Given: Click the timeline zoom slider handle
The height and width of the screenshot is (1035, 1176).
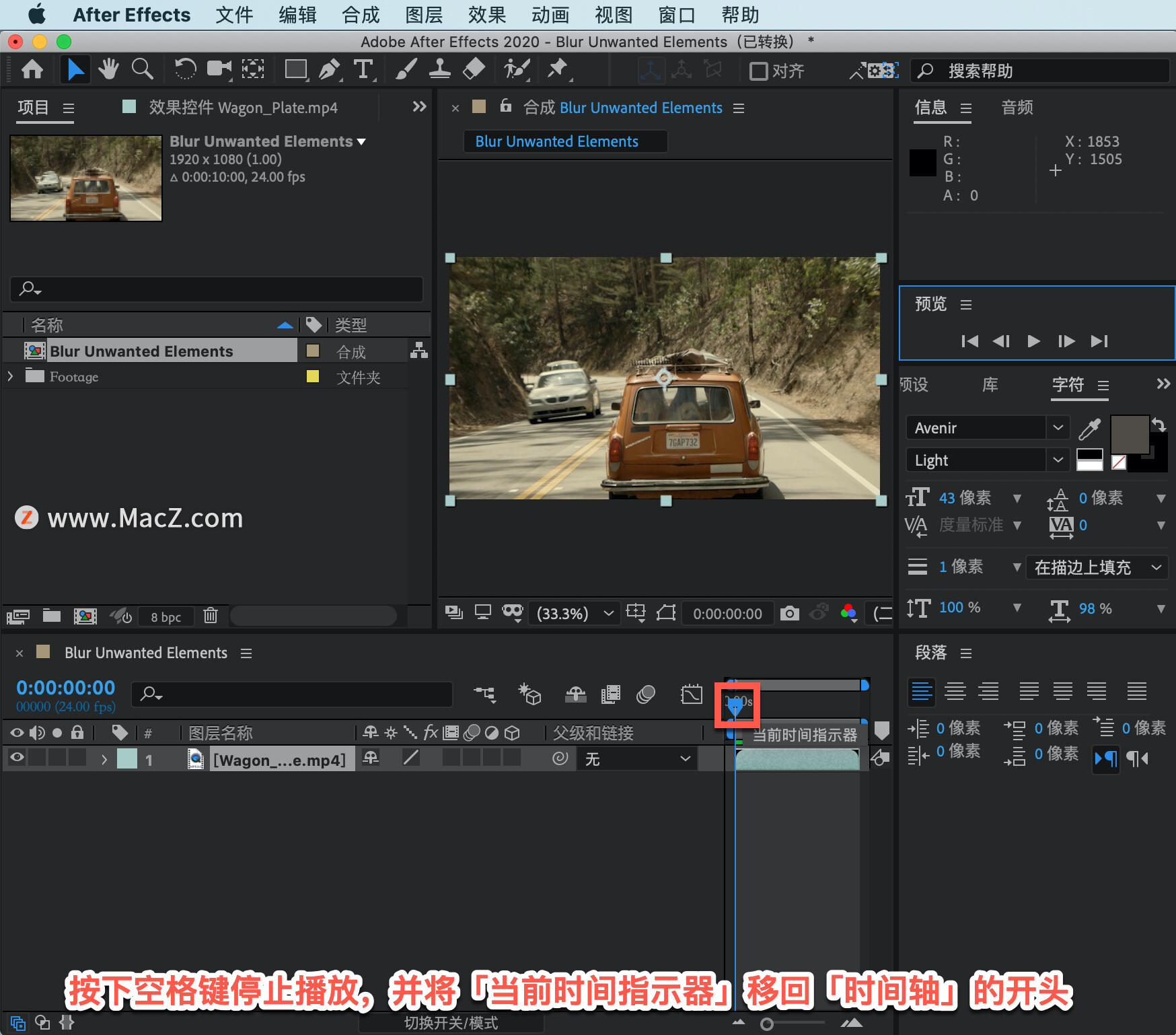Looking at the screenshot, I should click(x=766, y=1024).
